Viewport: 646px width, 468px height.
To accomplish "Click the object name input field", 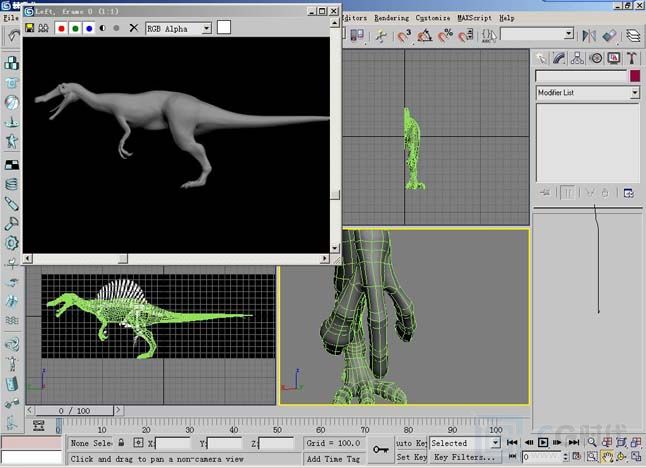I will pyautogui.click(x=581, y=76).
